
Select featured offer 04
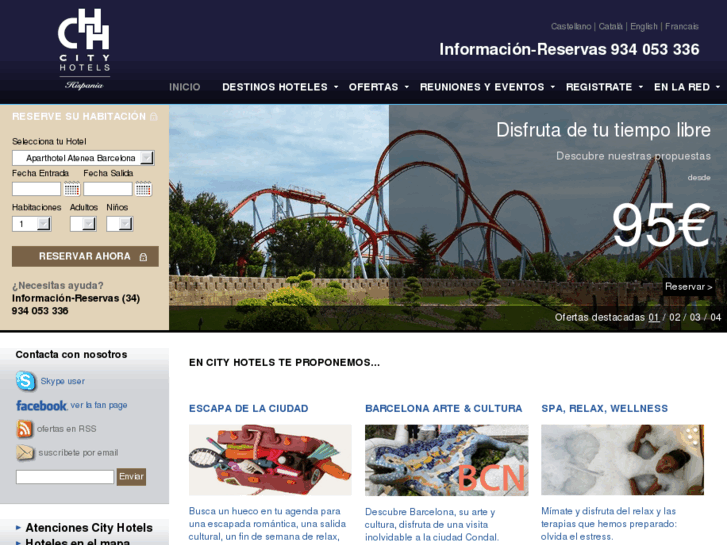[x=715, y=317]
